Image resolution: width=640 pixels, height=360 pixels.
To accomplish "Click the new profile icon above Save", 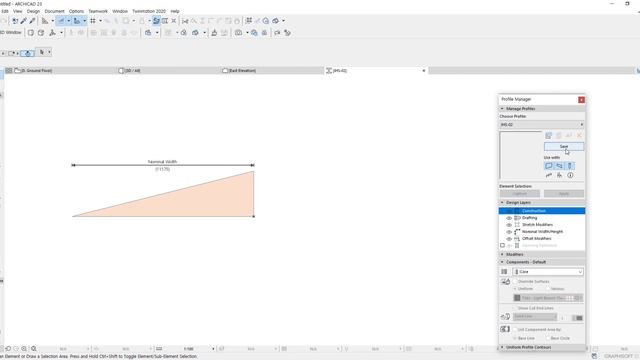I will pos(549,136).
